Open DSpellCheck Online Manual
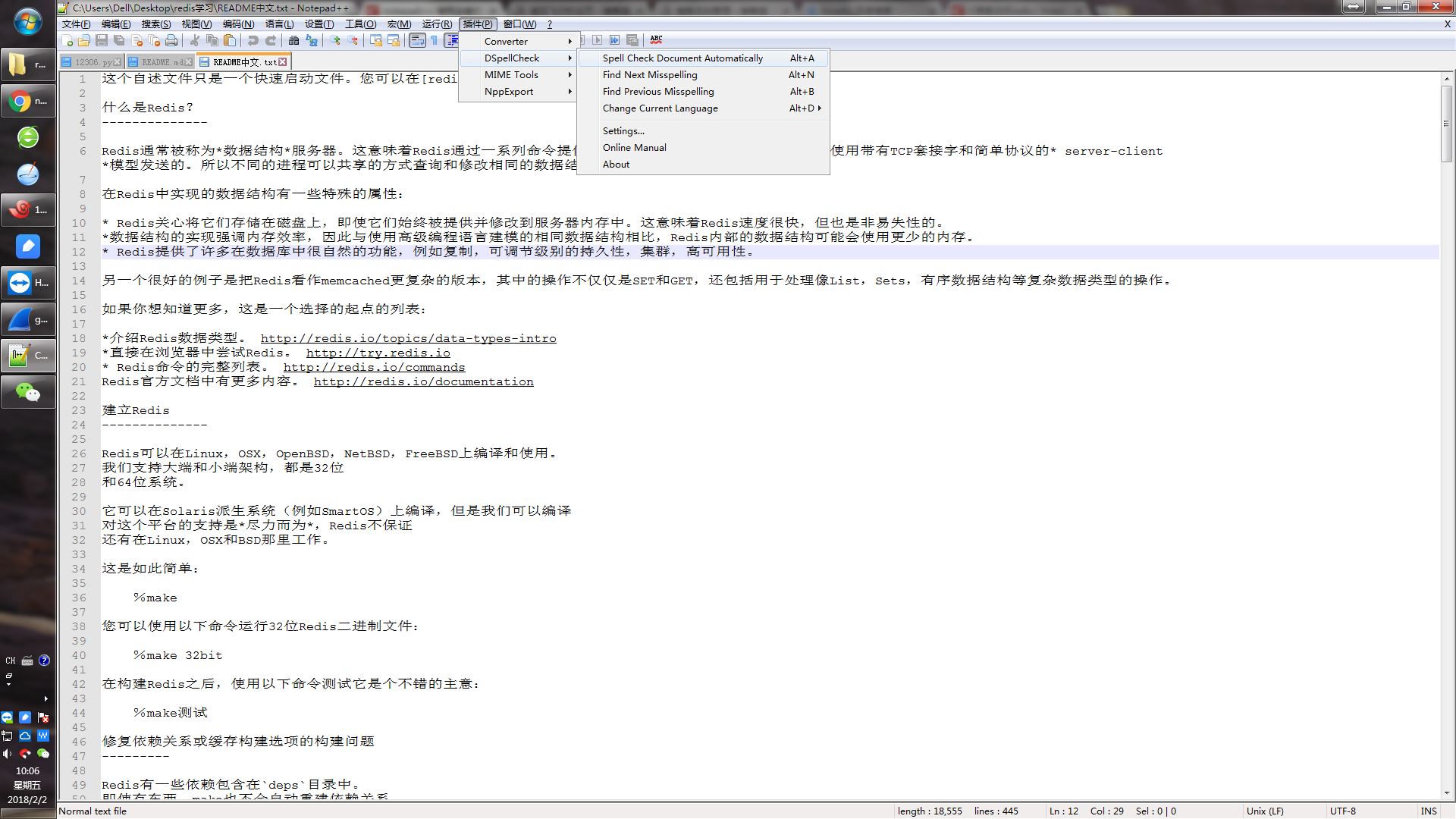 [x=703, y=148]
